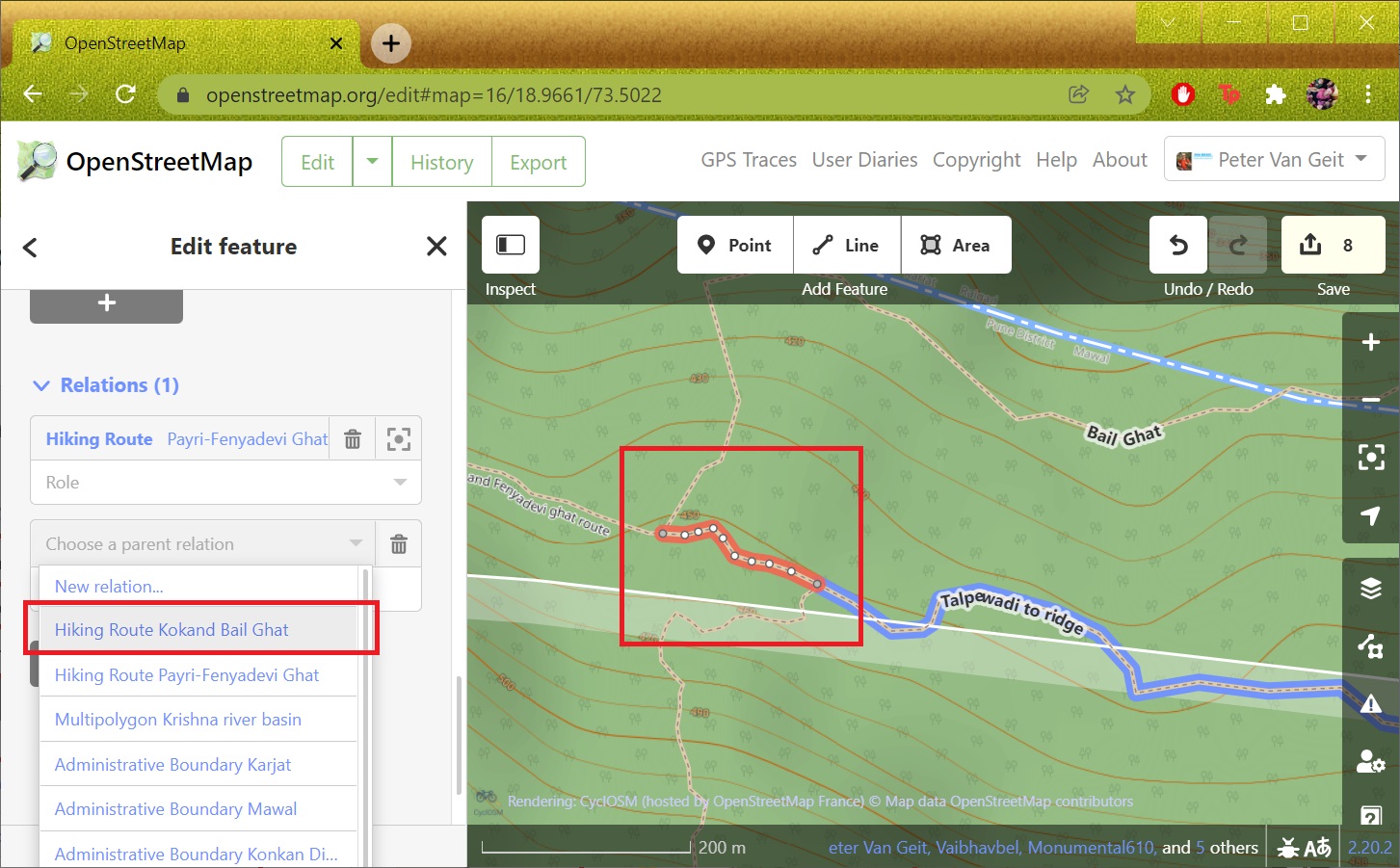1400x868 pixels.
Task: Click the Talpewadi to ridge path label
Action: 1012,612
